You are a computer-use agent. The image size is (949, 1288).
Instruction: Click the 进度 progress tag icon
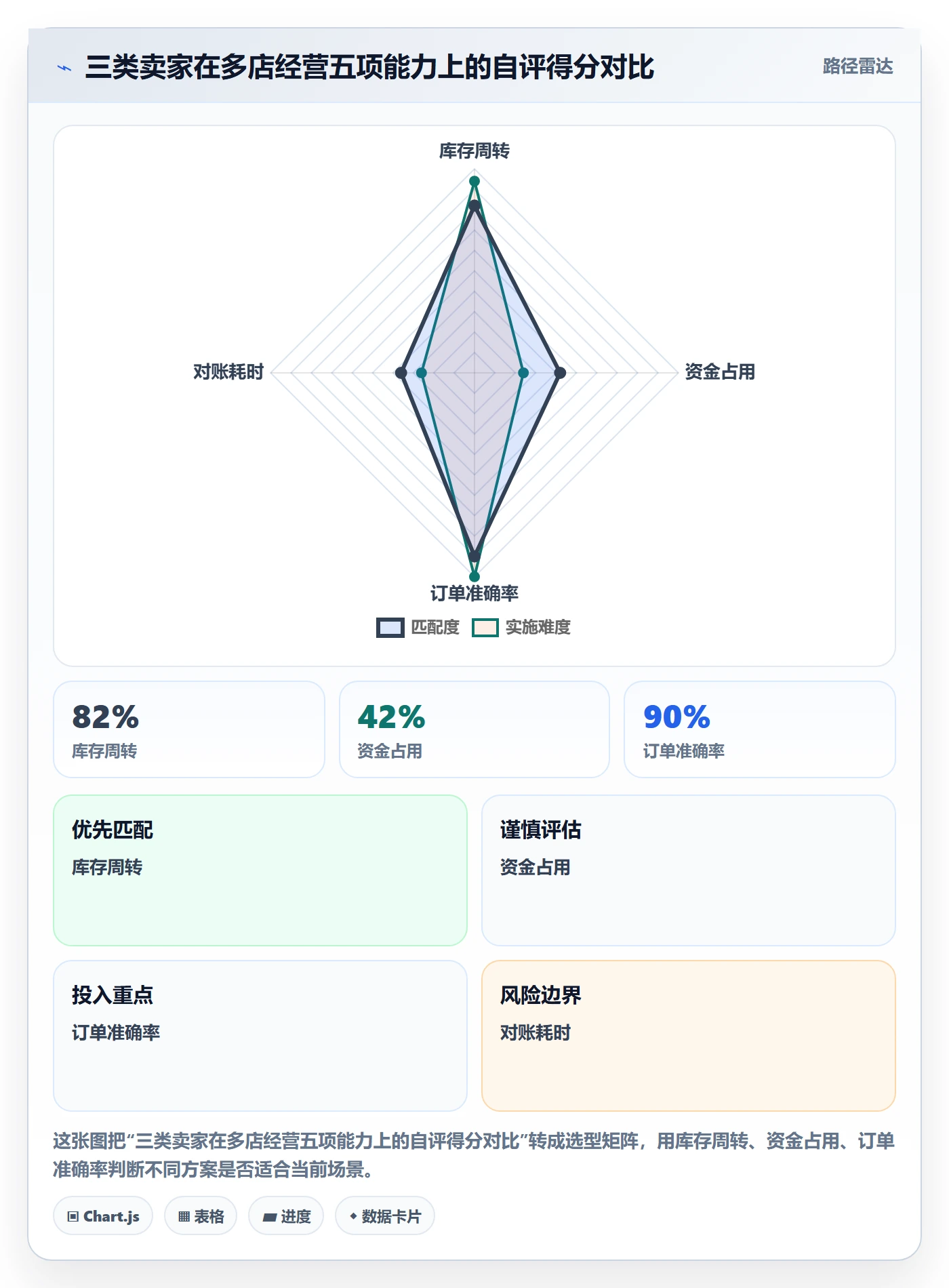(x=270, y=1217)
